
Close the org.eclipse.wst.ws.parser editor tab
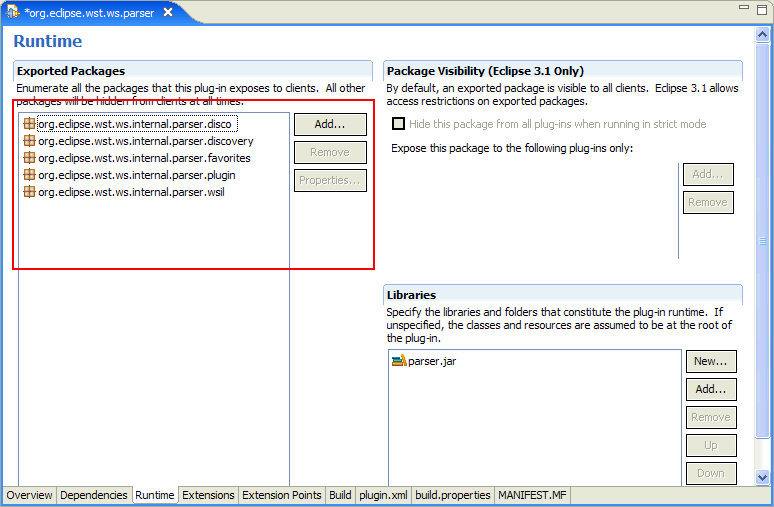[168, 12]
